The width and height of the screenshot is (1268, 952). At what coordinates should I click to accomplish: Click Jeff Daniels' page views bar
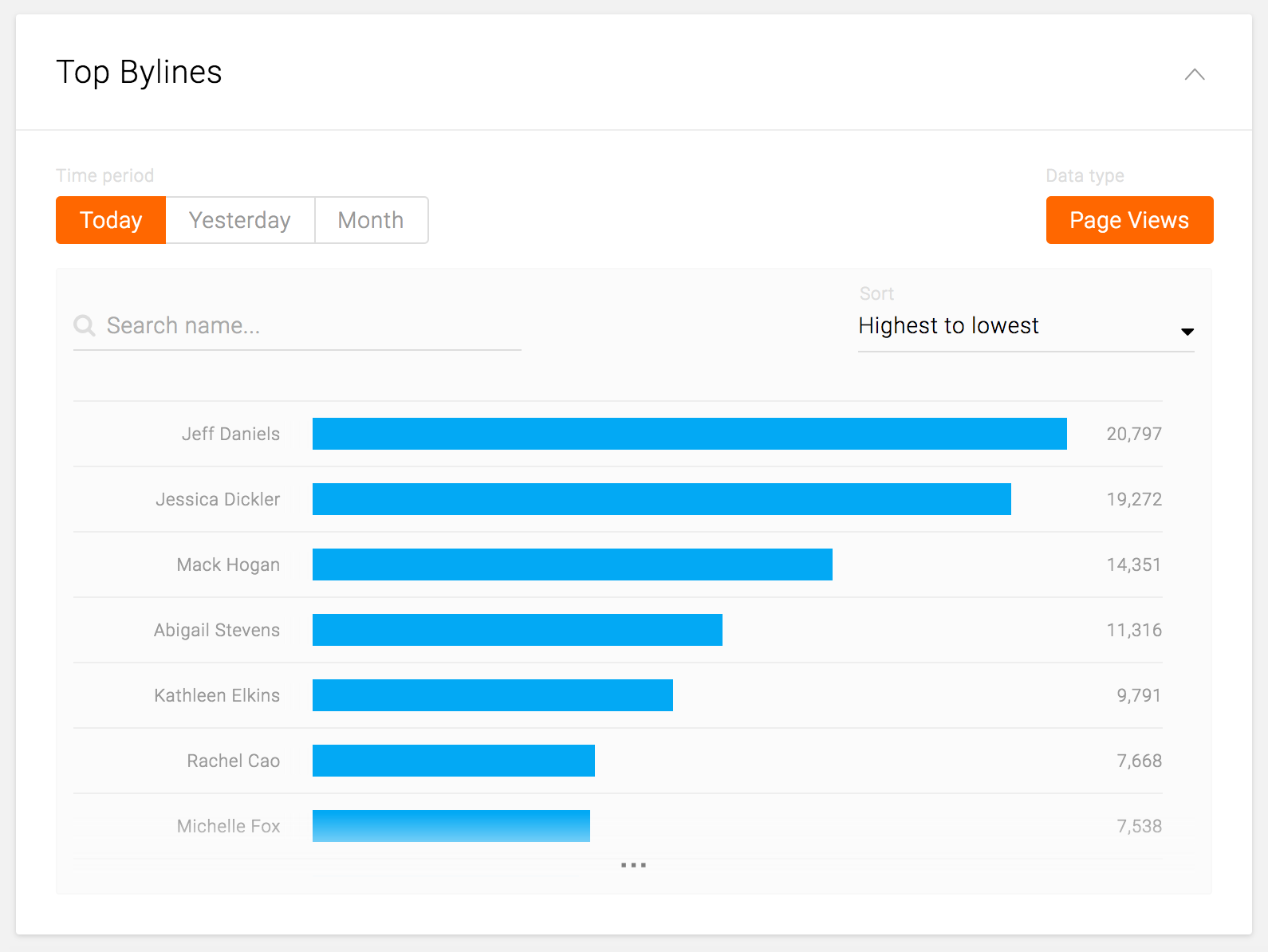tap(689, 434)
